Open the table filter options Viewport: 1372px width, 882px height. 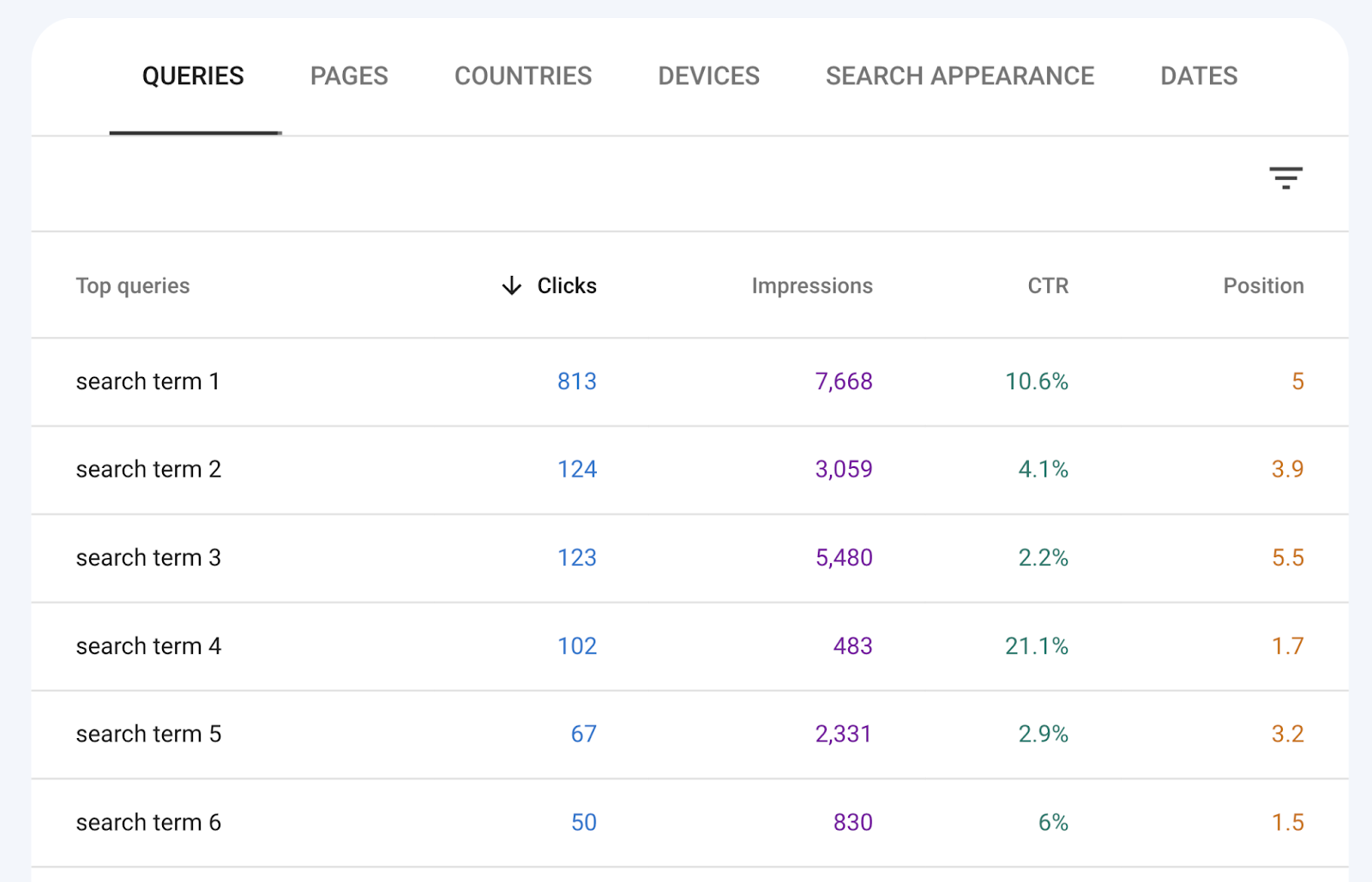(1286, 177)
